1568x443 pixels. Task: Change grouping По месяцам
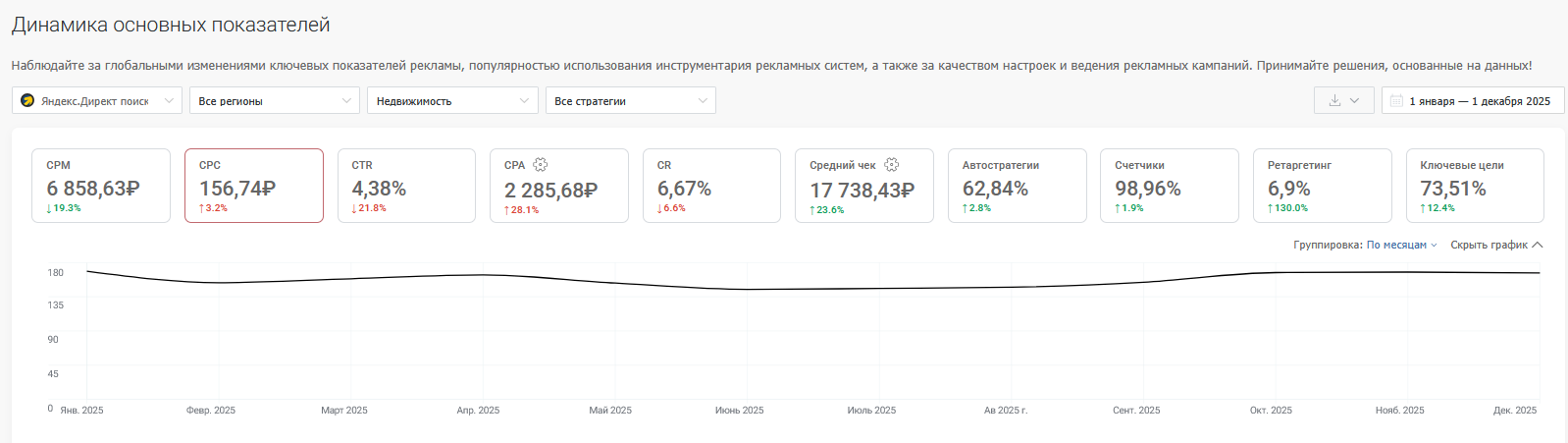pyautogui.click(x=1401, y=245)
